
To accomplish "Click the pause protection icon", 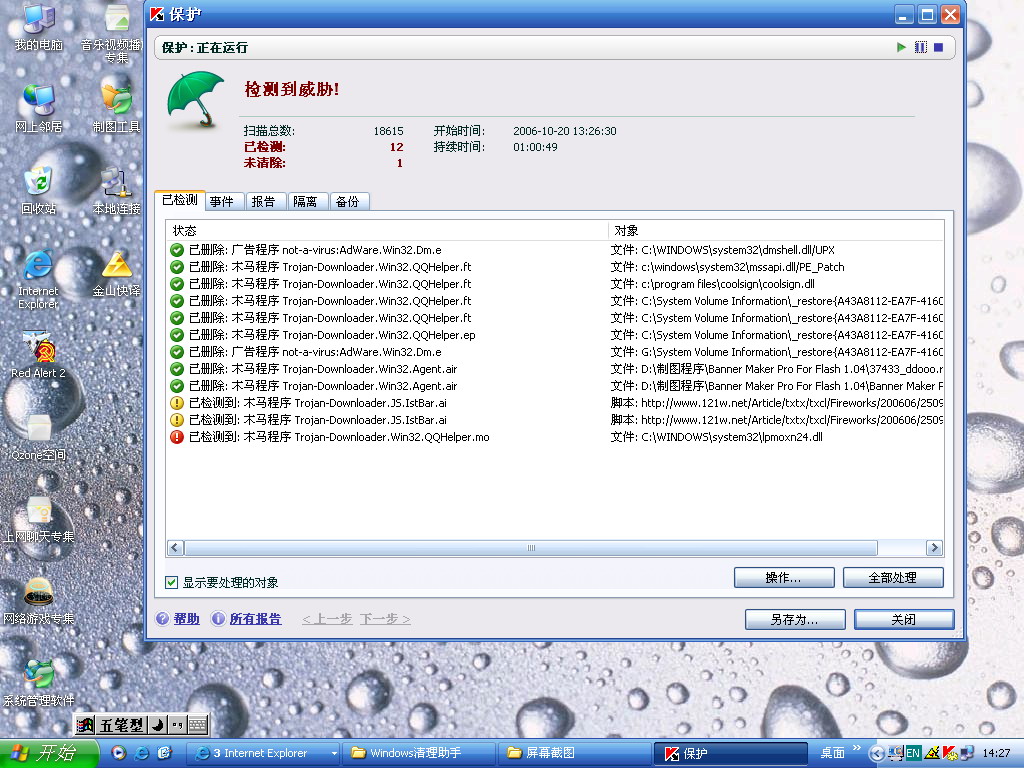I will (921, 47).
